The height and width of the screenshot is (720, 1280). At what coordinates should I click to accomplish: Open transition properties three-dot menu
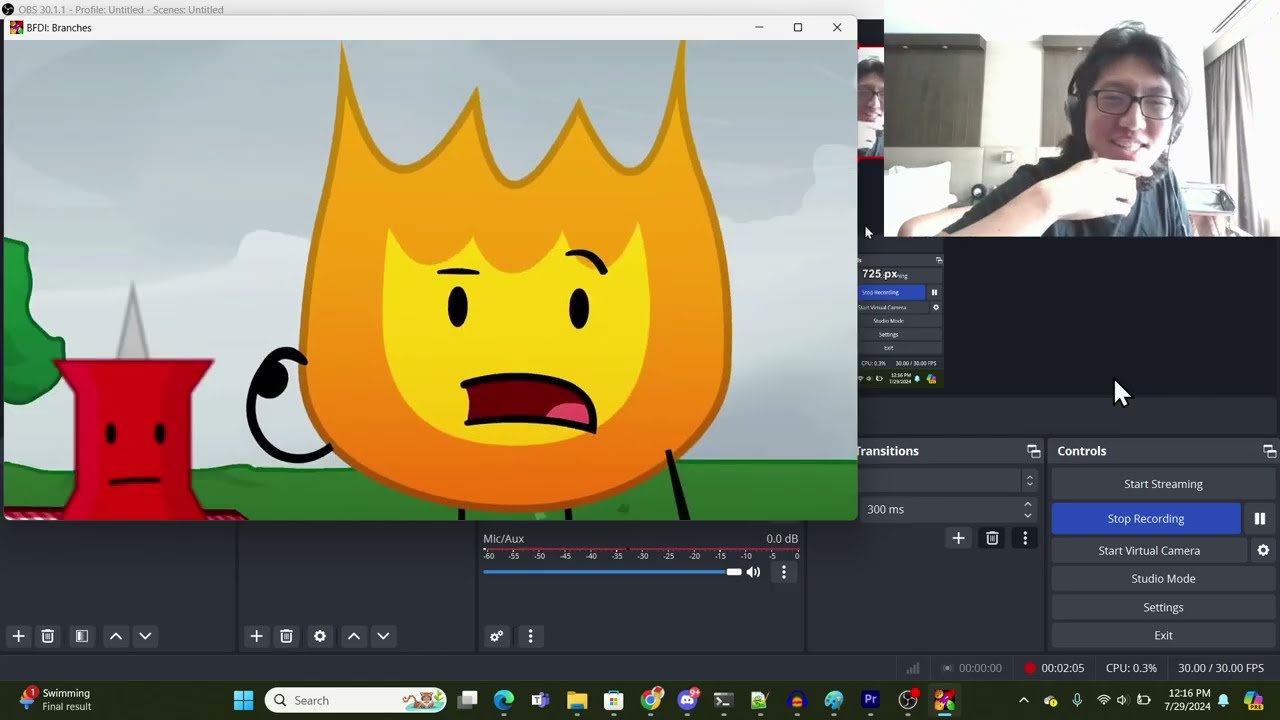[x=1025, y=538]
